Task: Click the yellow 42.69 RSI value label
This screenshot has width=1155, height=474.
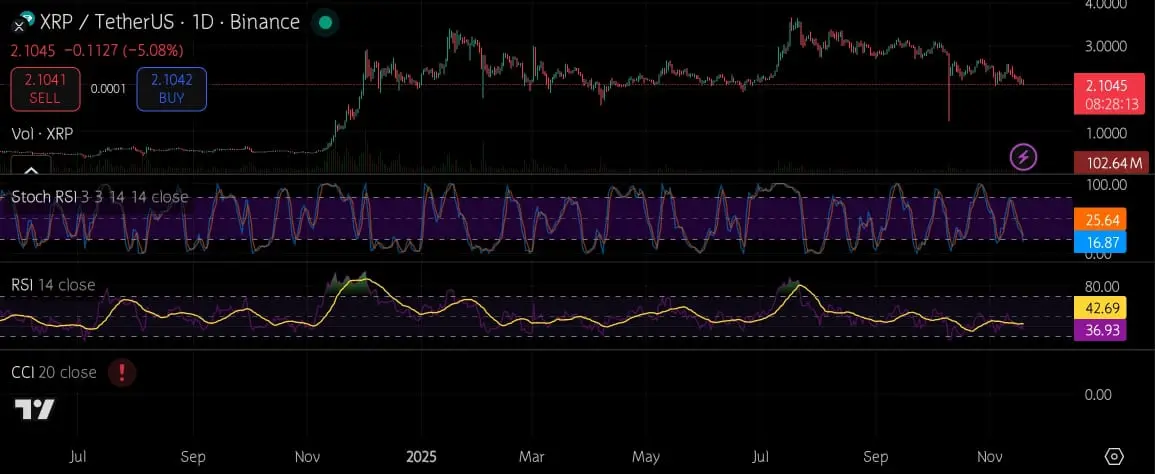Action: [1098, 307]
